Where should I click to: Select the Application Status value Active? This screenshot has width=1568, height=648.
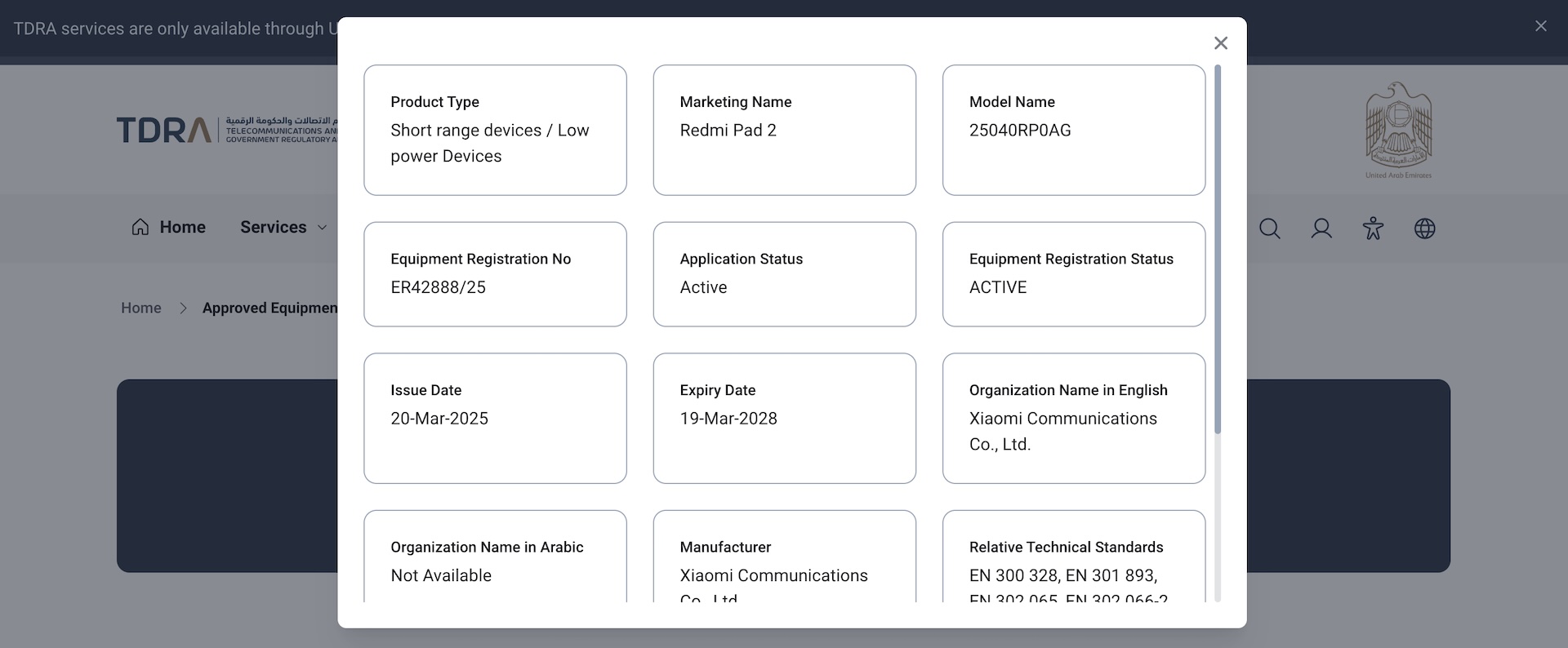[703, 287]
